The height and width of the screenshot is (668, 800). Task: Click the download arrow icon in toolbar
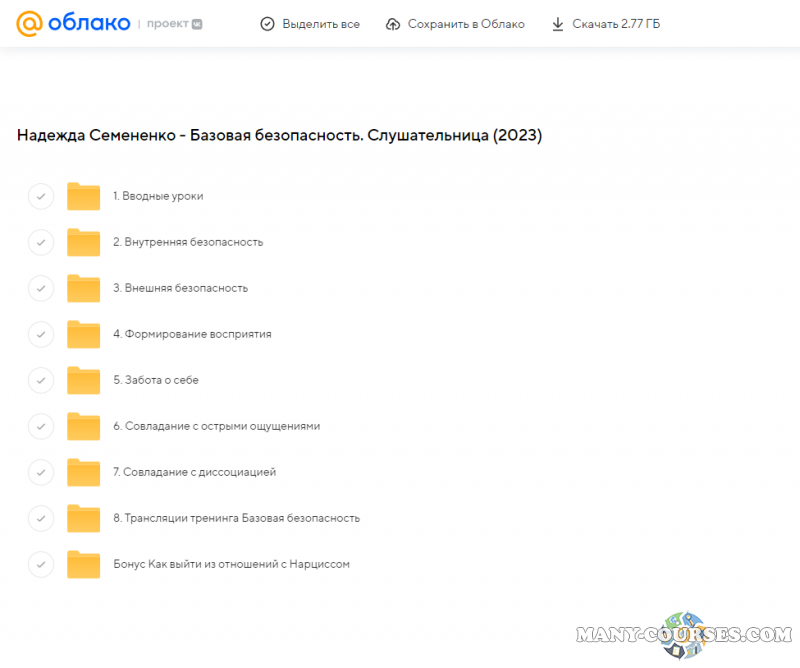tap(558, 24)
